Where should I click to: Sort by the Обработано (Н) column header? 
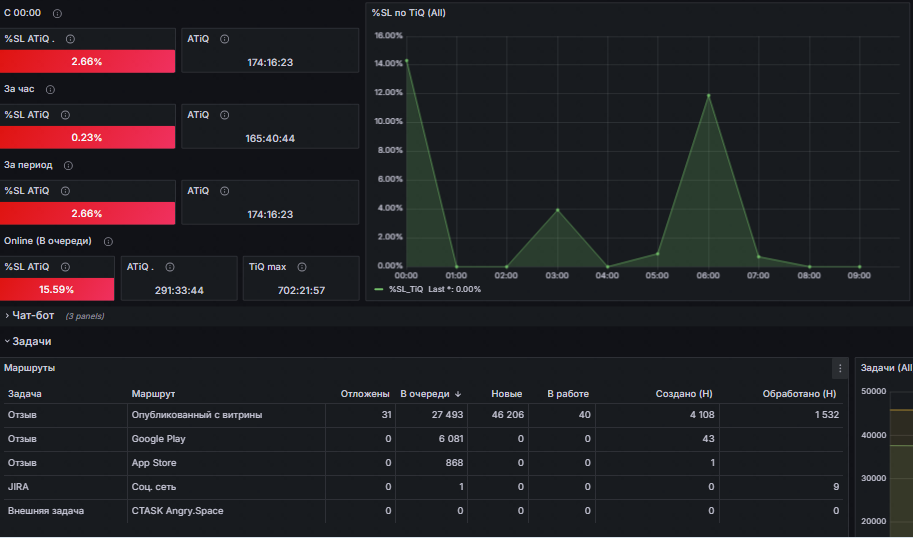[799, 394]
